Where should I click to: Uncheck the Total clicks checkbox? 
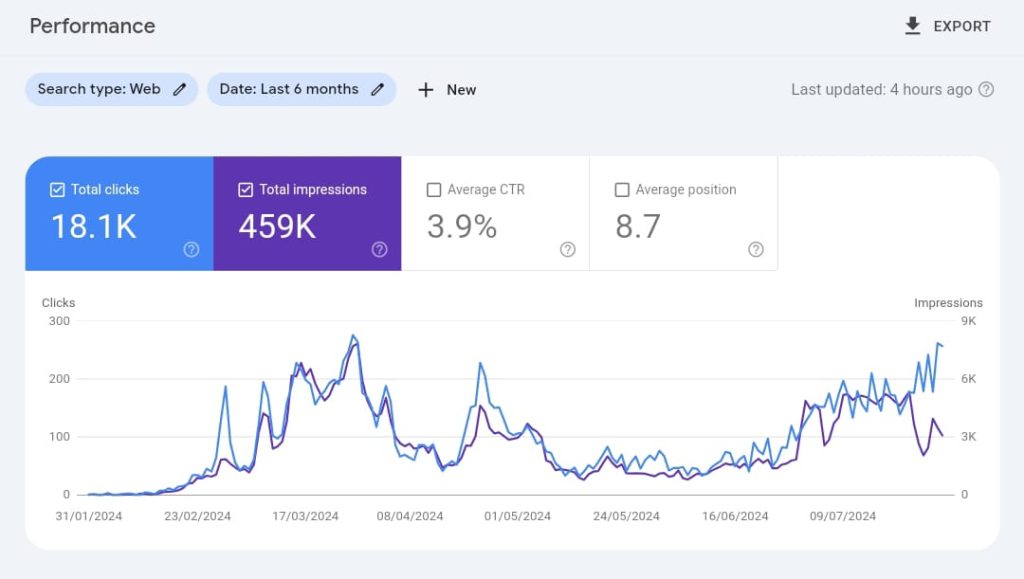58,190
